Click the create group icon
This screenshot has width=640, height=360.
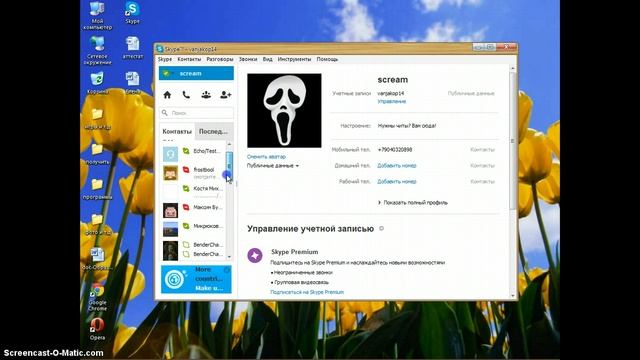[x=206, y=95]
